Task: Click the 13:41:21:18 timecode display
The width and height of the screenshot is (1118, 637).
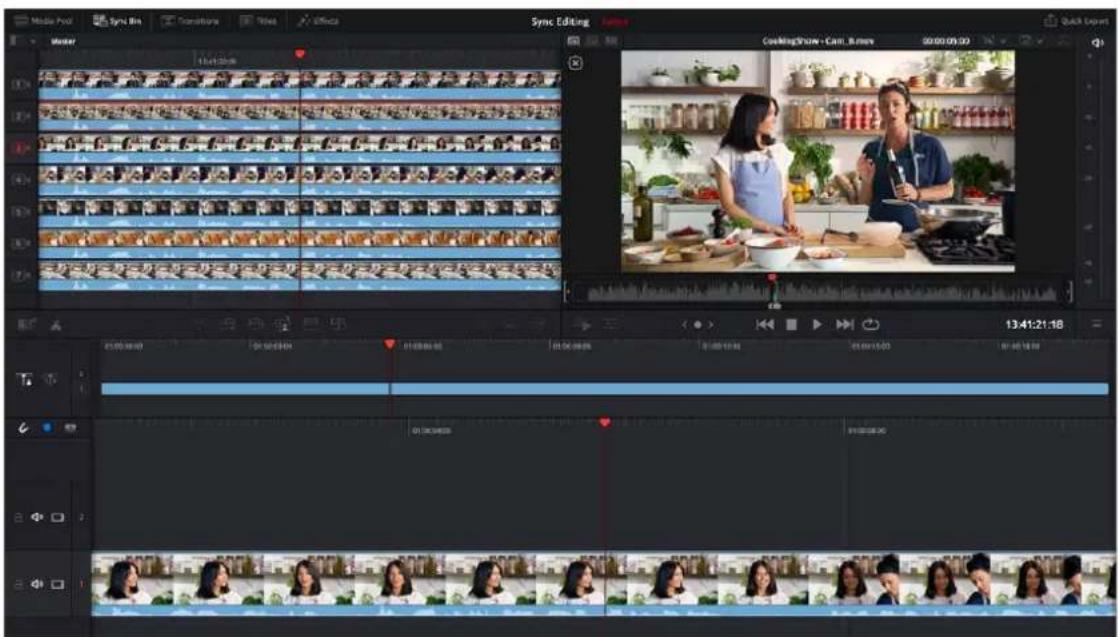Action: [1034, 325]
